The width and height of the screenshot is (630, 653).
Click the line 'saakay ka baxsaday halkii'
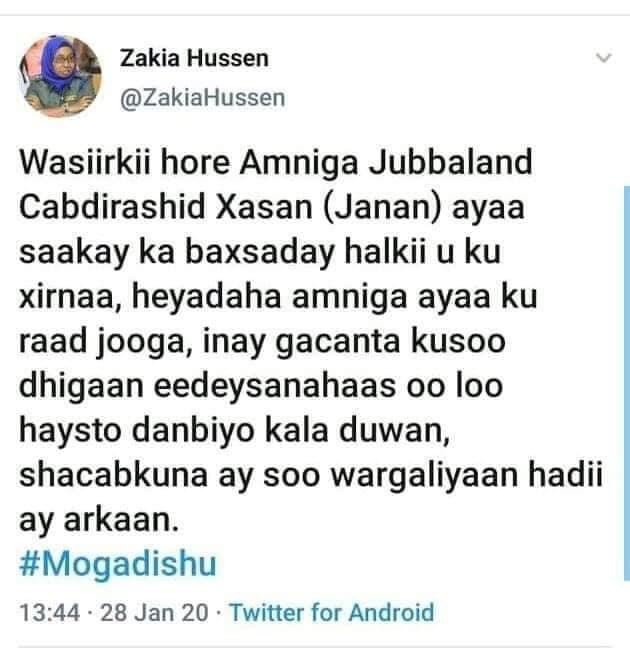pos(260,252)
